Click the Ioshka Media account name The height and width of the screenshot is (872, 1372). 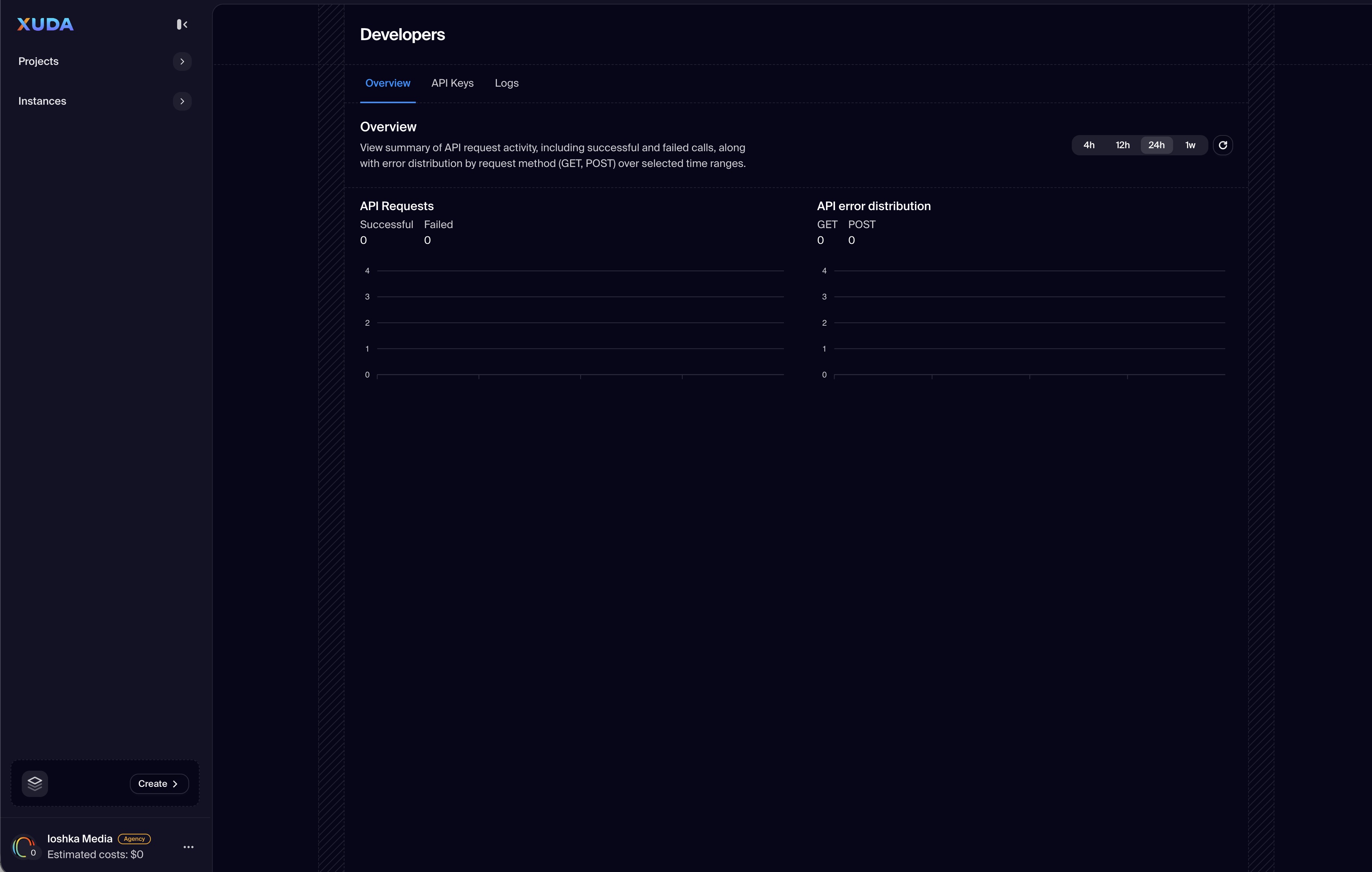80,838
